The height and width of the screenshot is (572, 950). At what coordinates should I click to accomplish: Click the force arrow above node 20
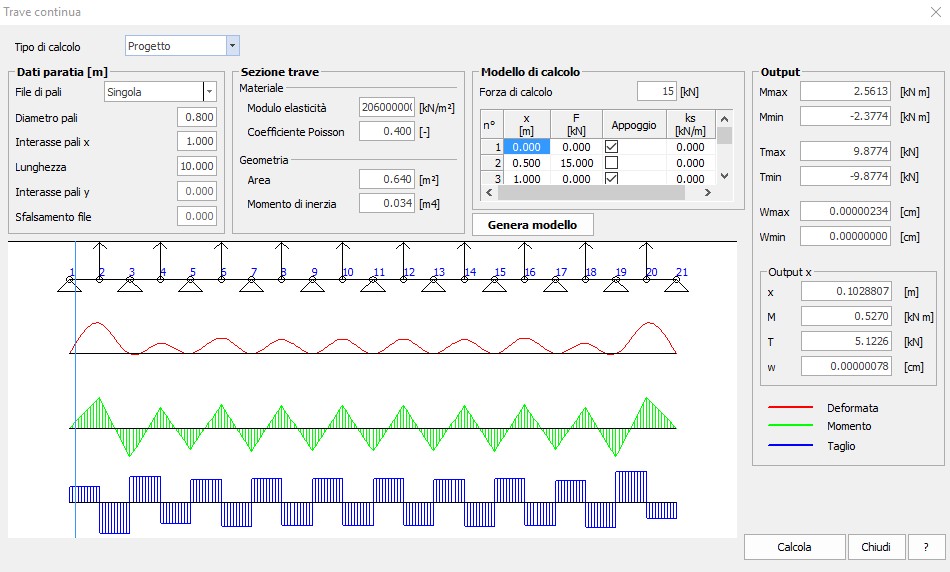648,259
